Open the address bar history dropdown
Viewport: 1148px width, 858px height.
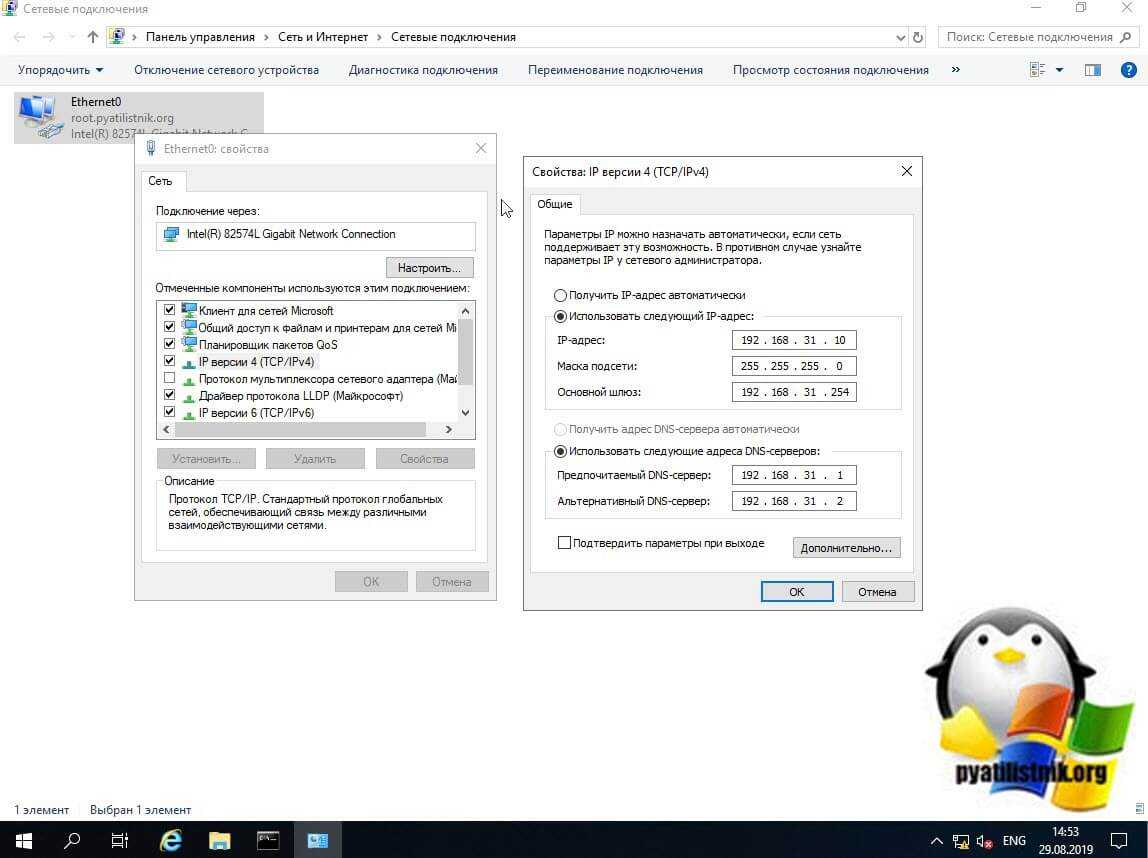point(900,37)
